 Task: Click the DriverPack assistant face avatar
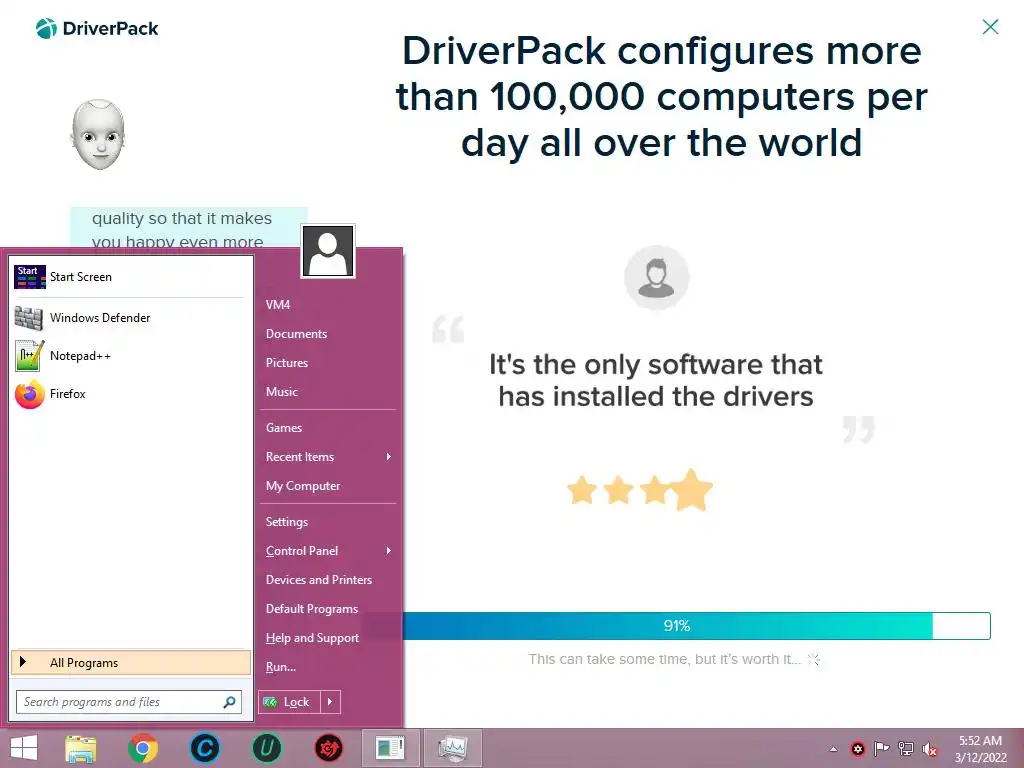[98, 135]
